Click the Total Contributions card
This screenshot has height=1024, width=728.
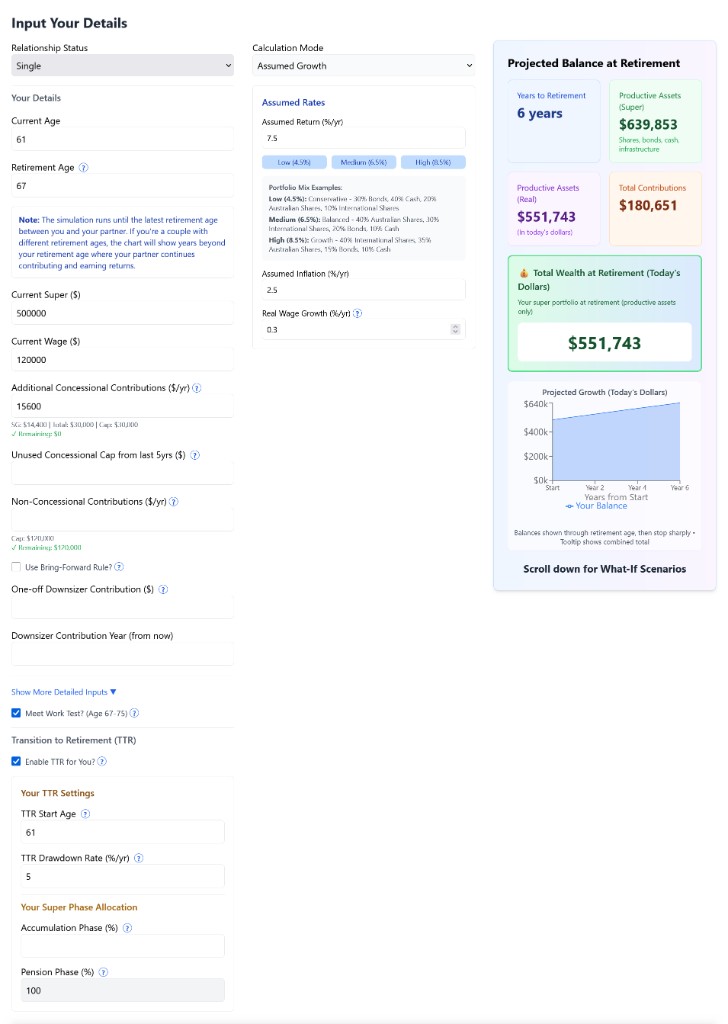pyautogui.click(x=656, y=209)
